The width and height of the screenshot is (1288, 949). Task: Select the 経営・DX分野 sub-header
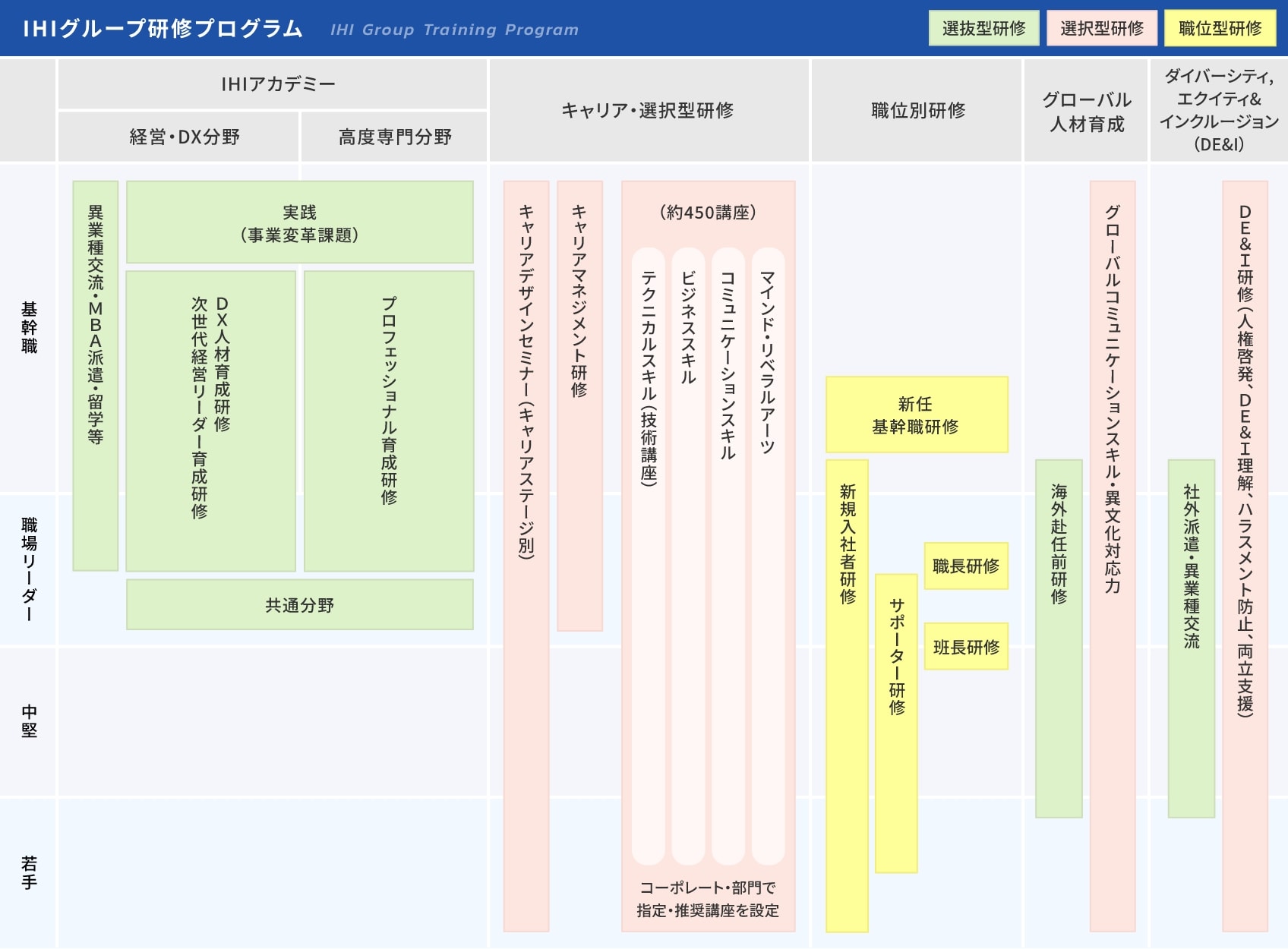pyautogui.click(x=178, y=137)
